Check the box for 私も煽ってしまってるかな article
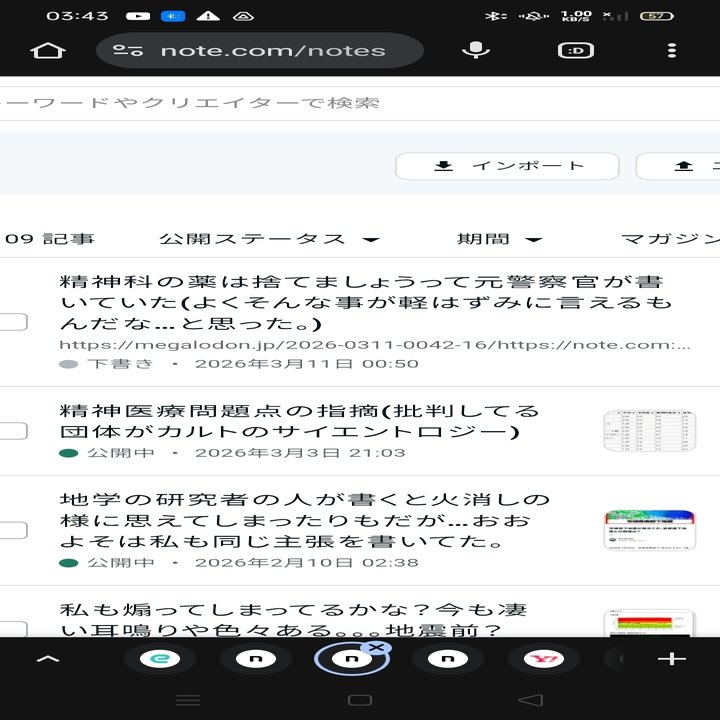Viewport: 720px width, 720px height. pos(13,629)
